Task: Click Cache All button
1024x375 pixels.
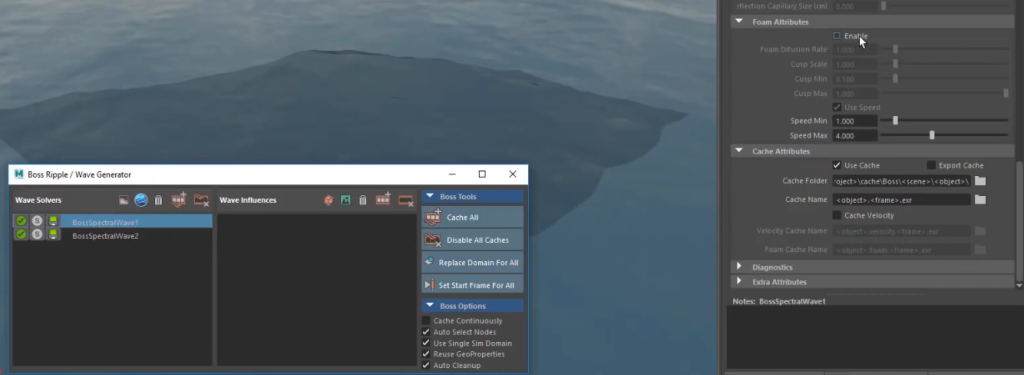Action: pos(472,217)
